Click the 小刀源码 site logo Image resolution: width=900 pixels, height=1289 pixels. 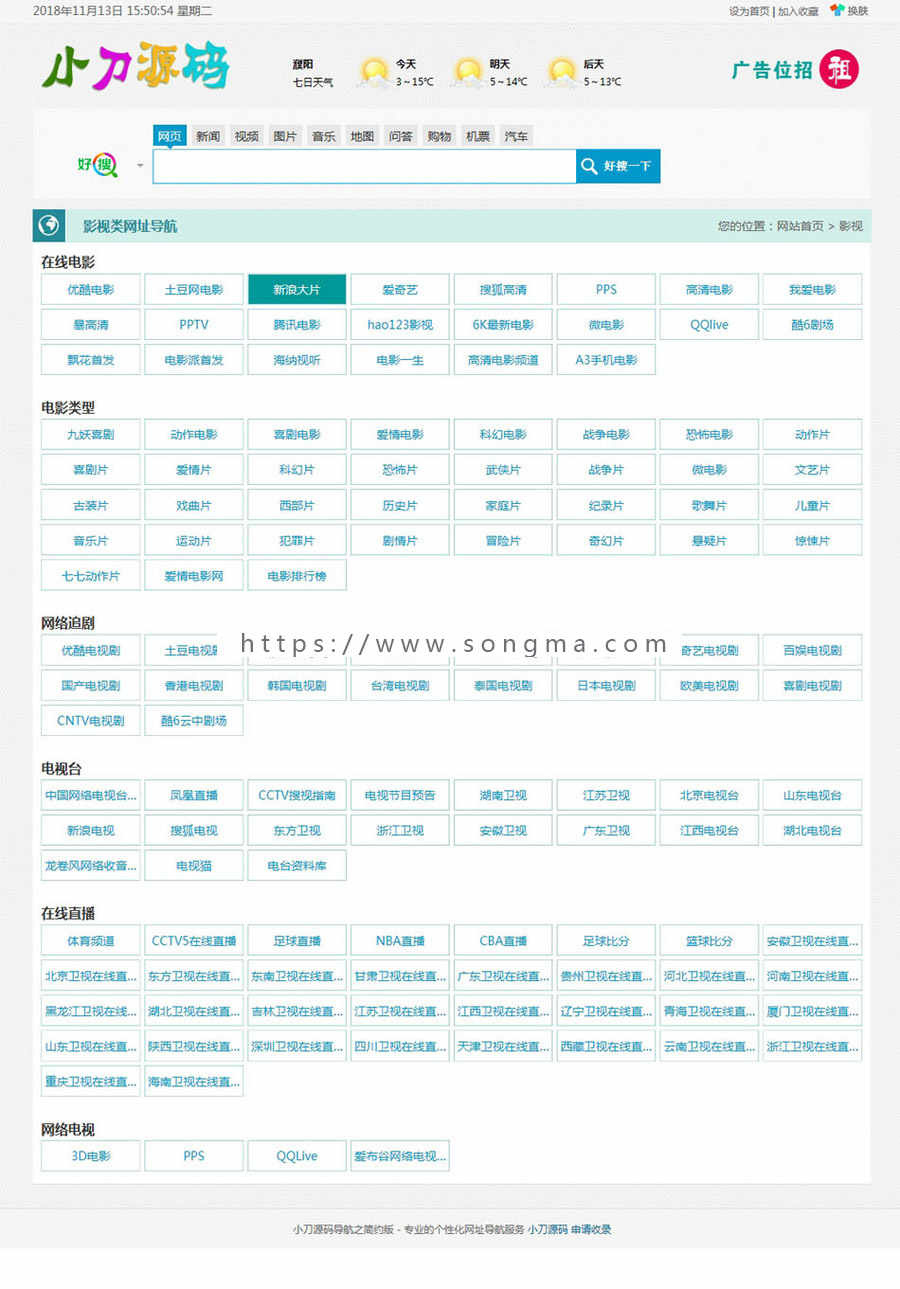(135, 67)
